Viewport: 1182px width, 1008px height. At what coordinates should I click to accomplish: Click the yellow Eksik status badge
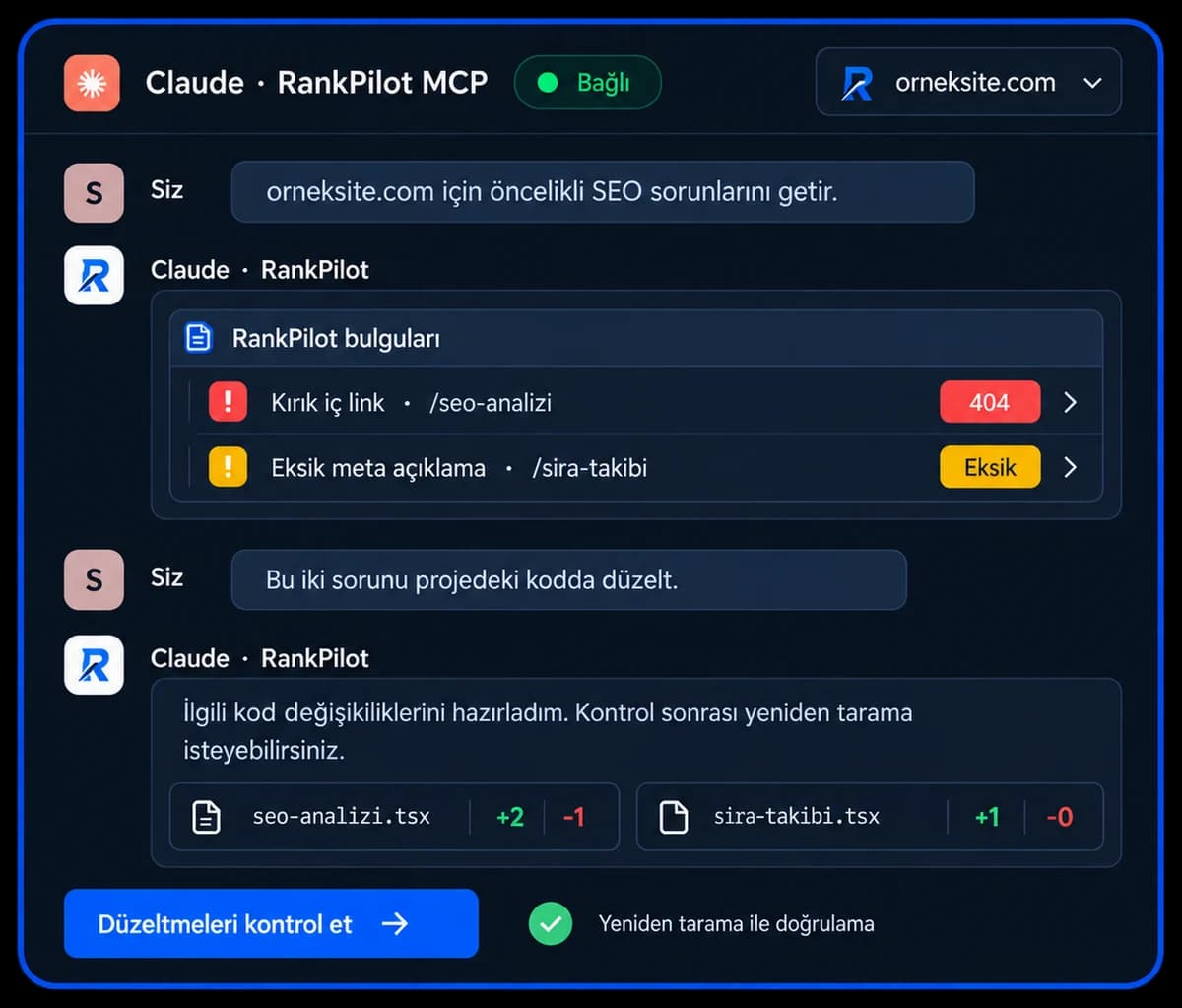click(x=990, y=467)
